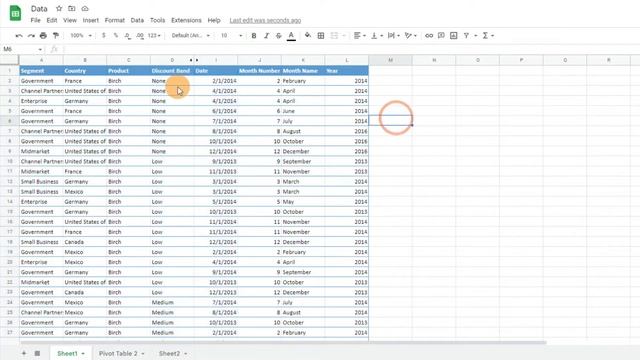Click the Merge cells icon

(334, 36)
